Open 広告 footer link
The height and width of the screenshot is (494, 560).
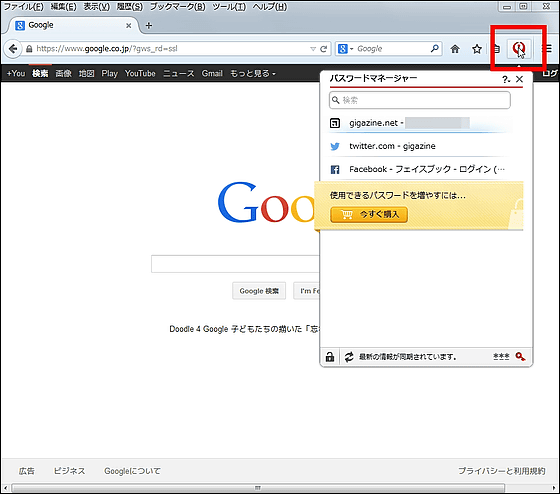coord(26,471)
